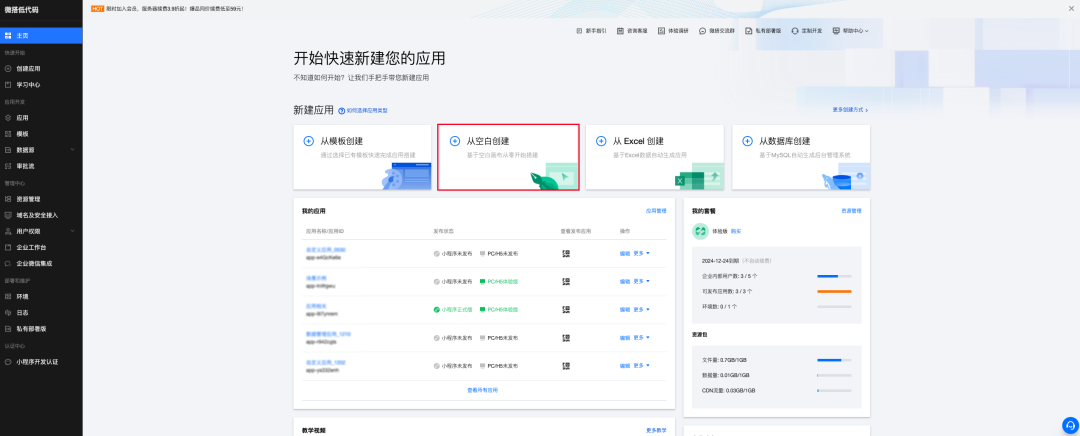This screenshot has width=1080, height=436.
Task: Click the 资源管理 icon in sidebar
Action: pyautogui.click(x=8, y=199)
